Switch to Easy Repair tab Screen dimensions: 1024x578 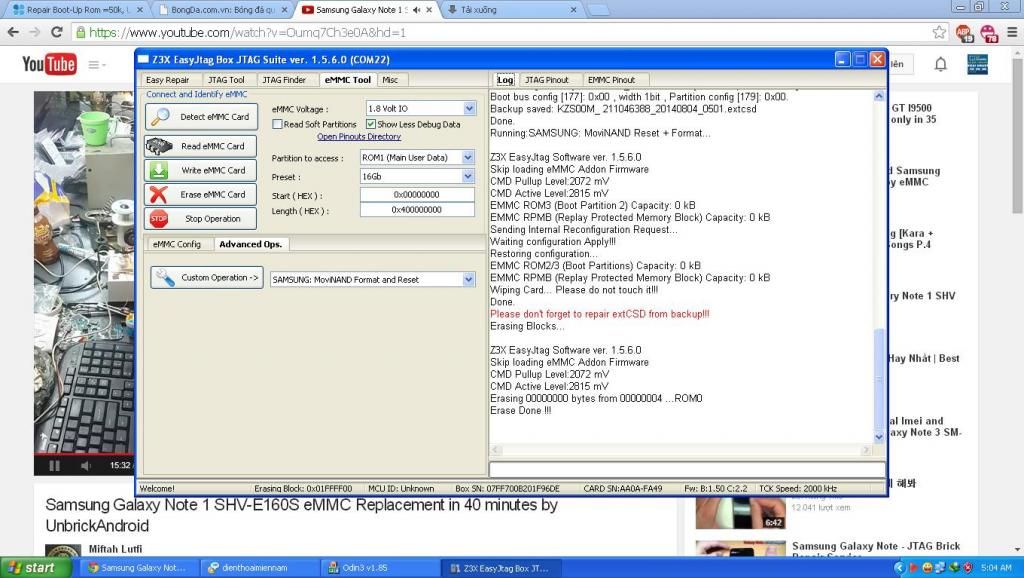pyautogui.click(x=168, y=80)
